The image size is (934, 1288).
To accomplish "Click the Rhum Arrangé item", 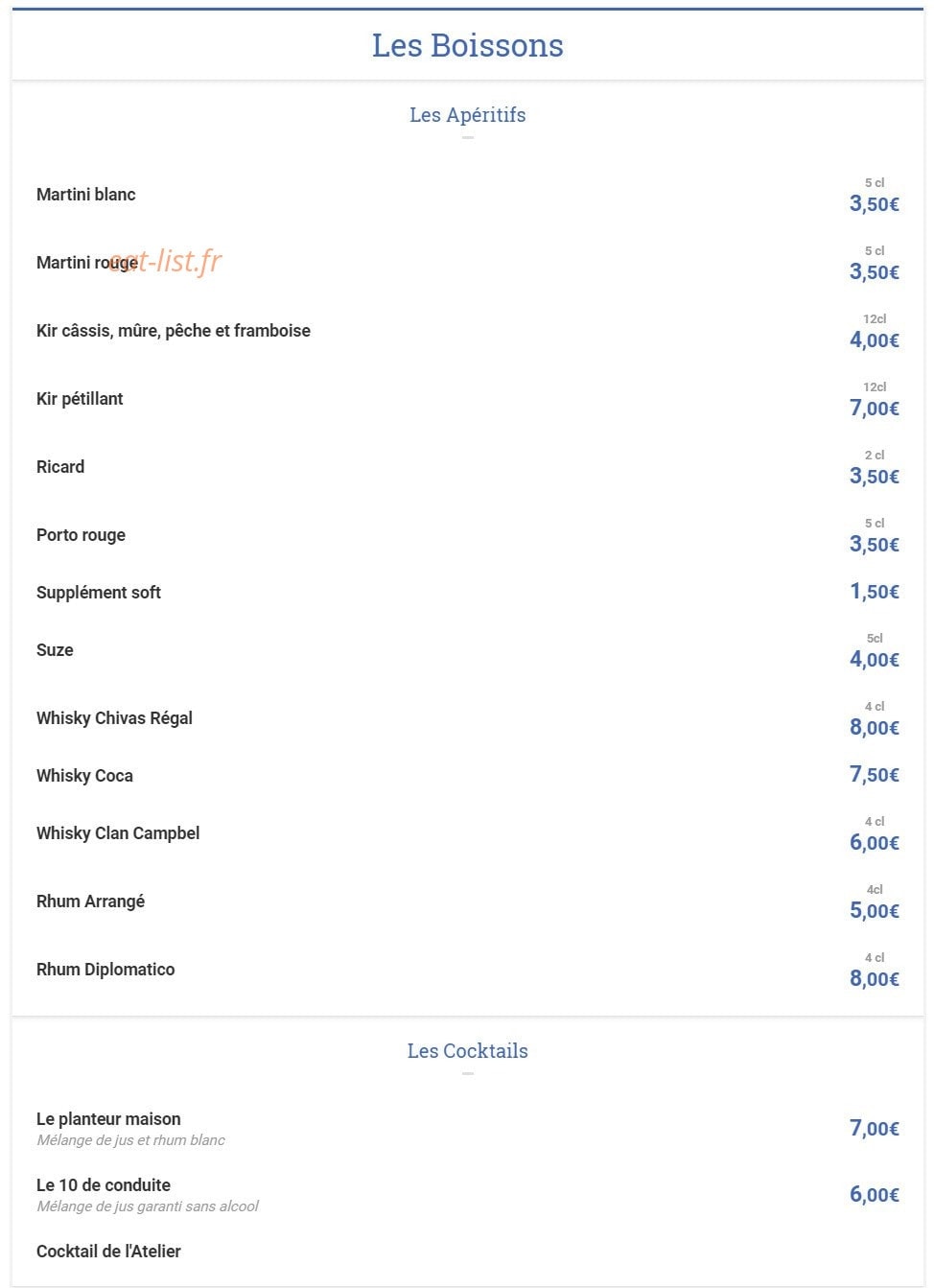I will 90,902.
